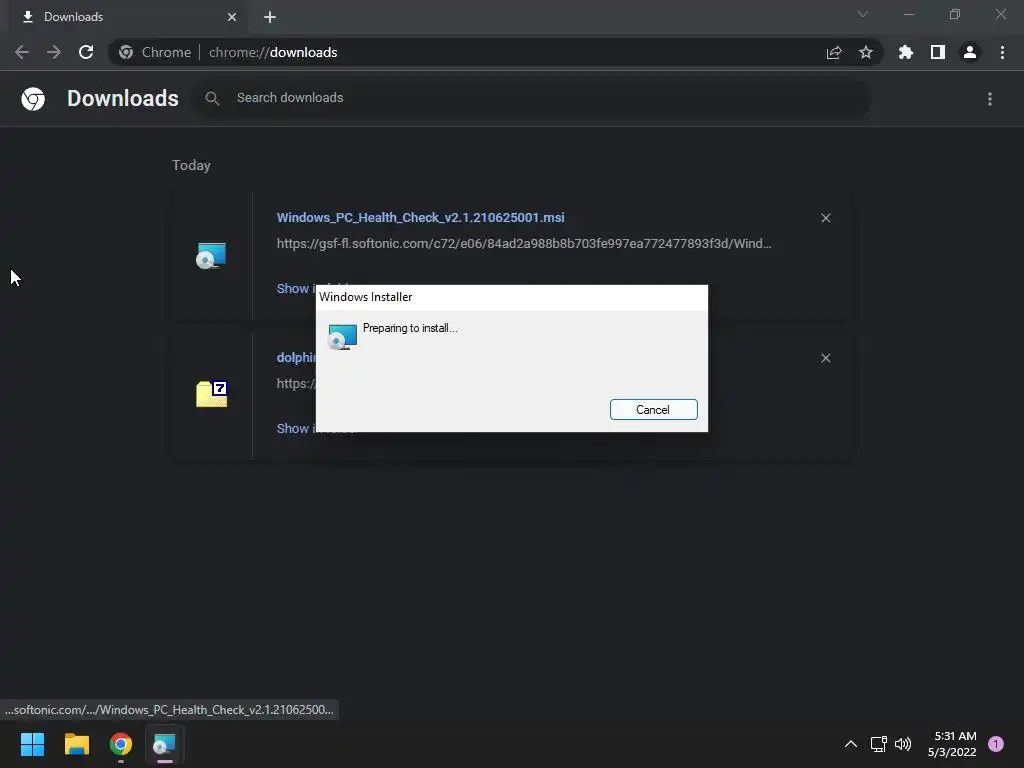The width and height of the screenshot is (1024, 768).
Task: Click the Health Check installer file icon
Action: [211, 255]
